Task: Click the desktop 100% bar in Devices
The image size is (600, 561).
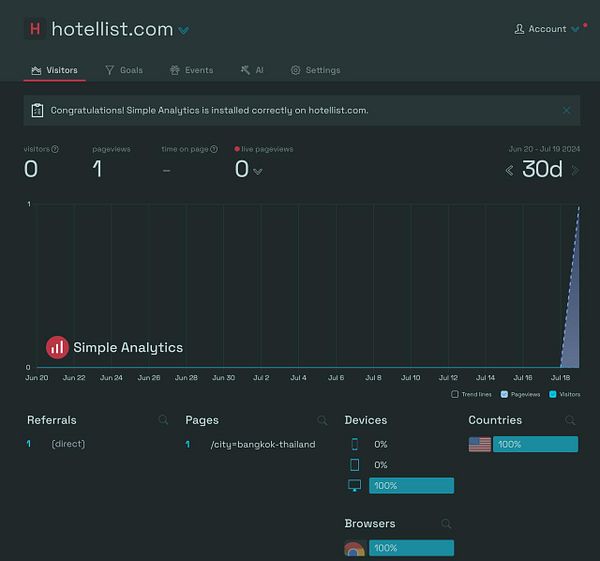Action: (x=411, y=486)
